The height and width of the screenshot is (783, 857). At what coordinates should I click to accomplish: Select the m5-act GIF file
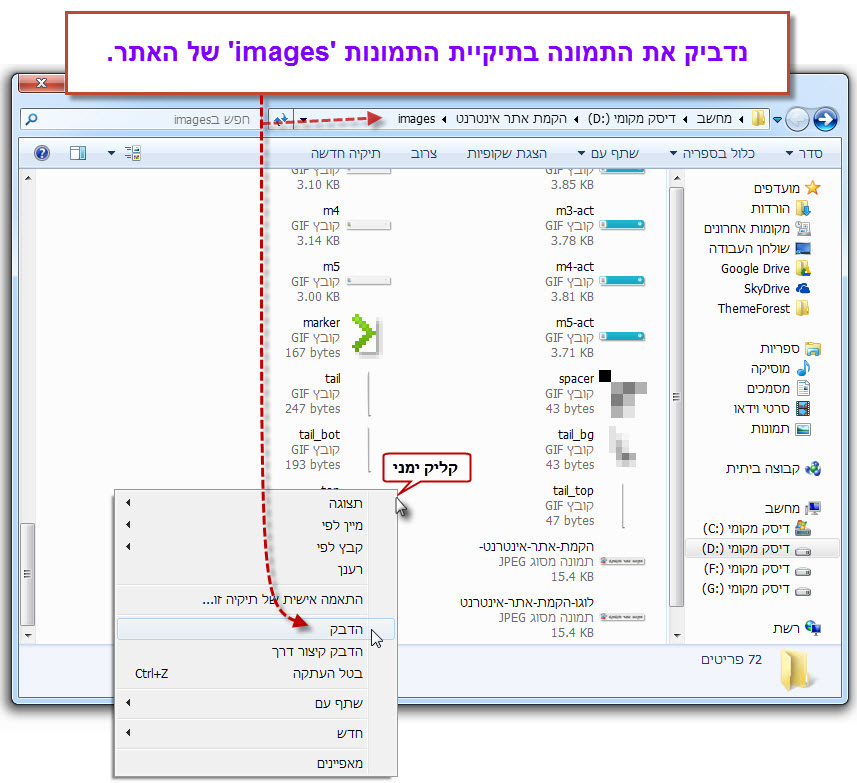pos(595,337)
